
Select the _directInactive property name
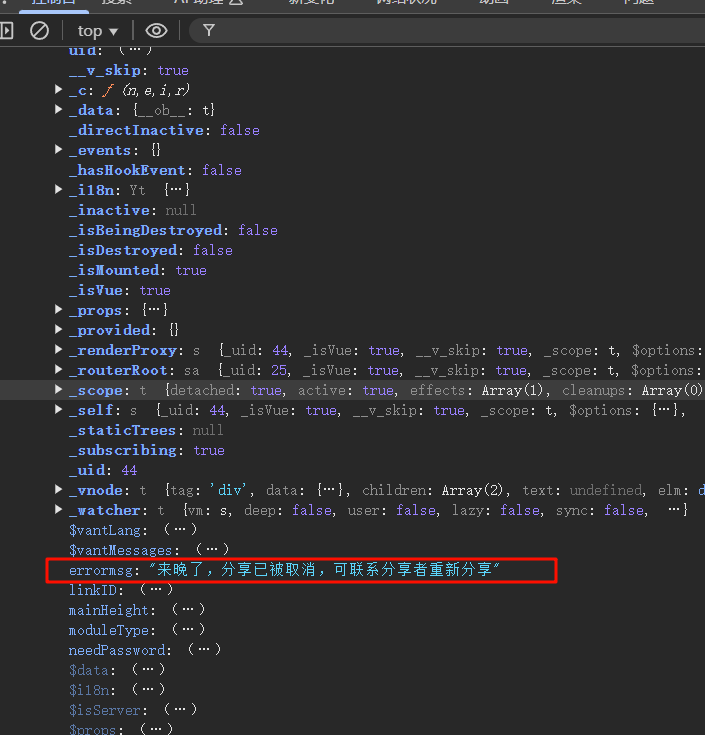[136, 130]
